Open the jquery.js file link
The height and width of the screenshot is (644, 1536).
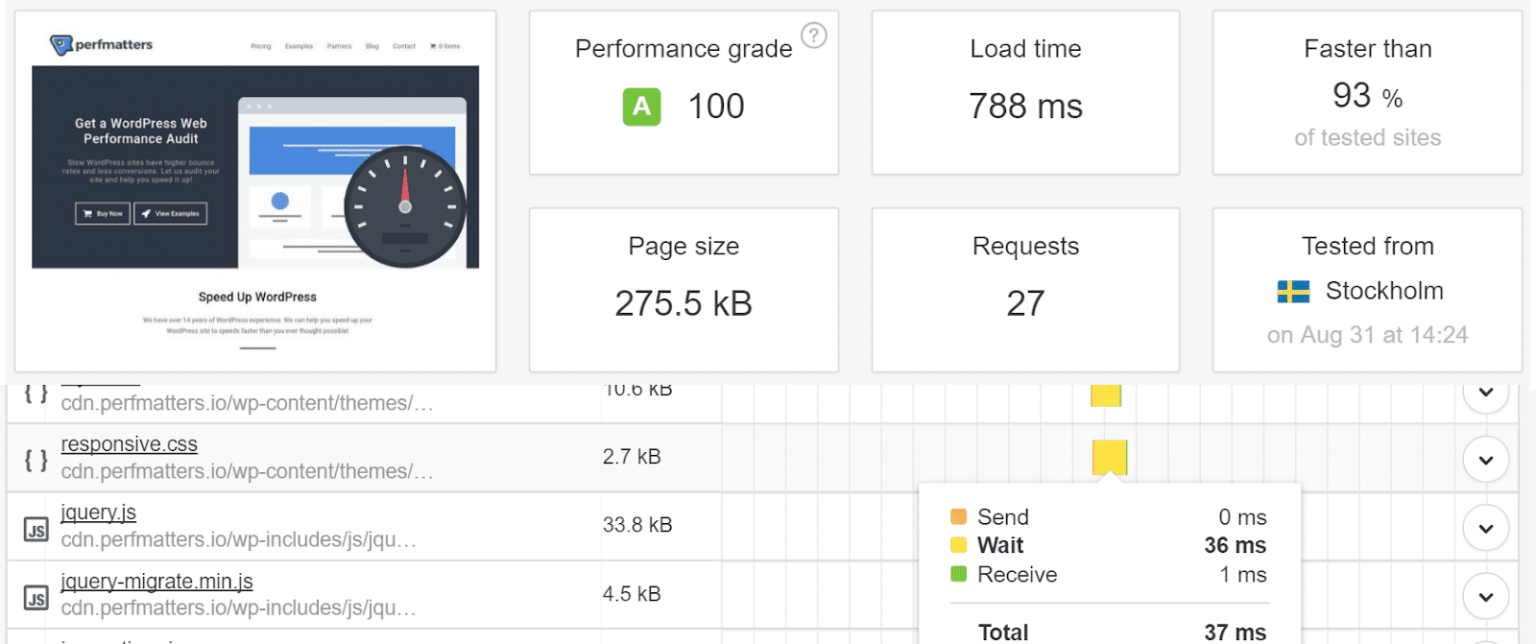97,512
